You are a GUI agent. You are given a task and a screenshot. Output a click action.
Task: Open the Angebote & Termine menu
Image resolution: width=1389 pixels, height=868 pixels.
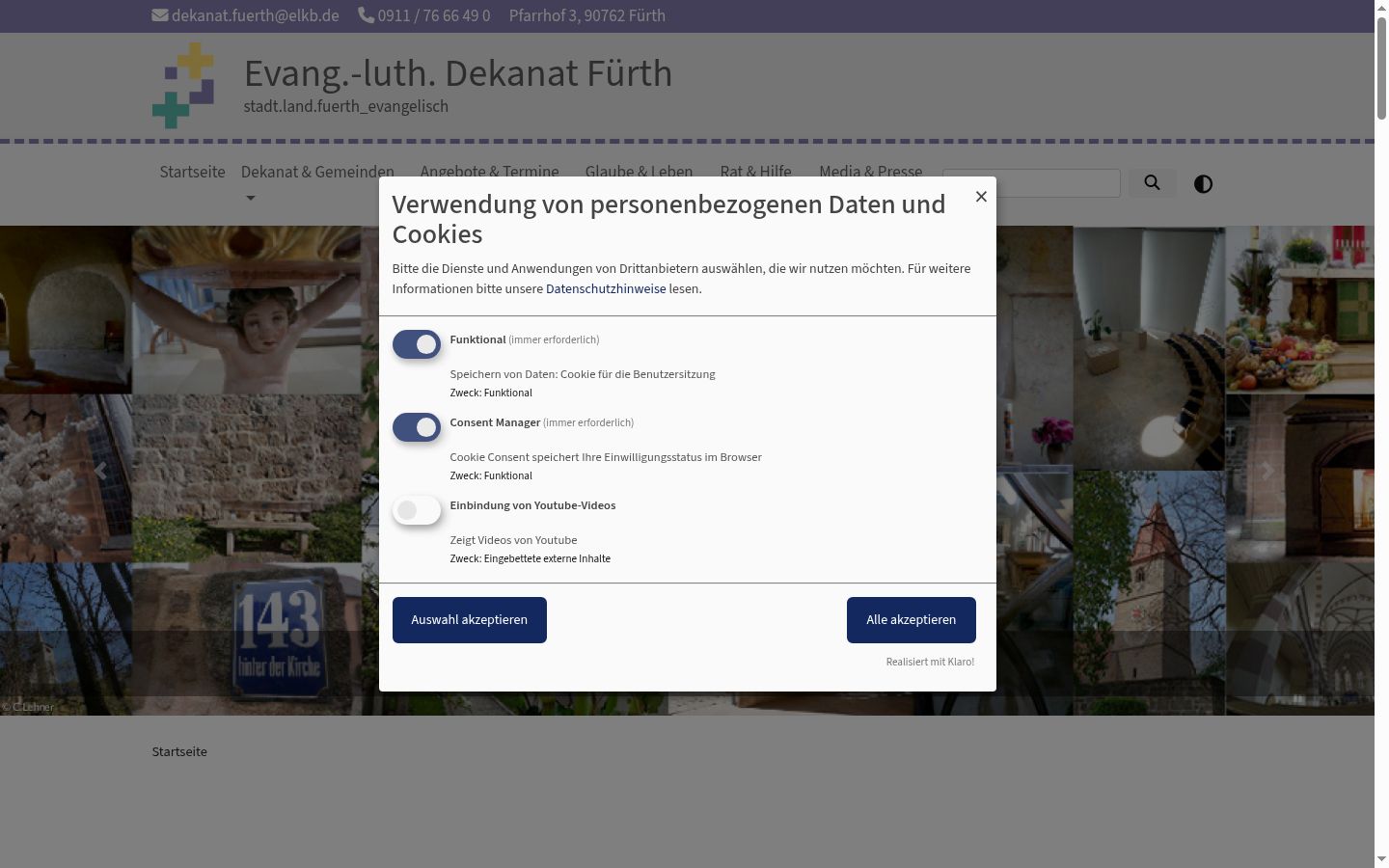coord(489,171)
